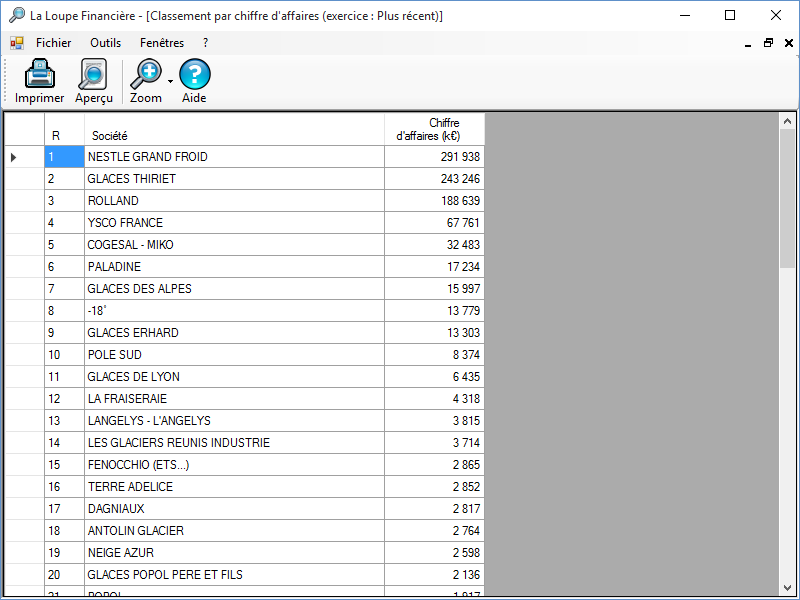This screenshot has height=600, width=800.
Task: Select the 243 246 revenue cell
Action: coord(434,179)
